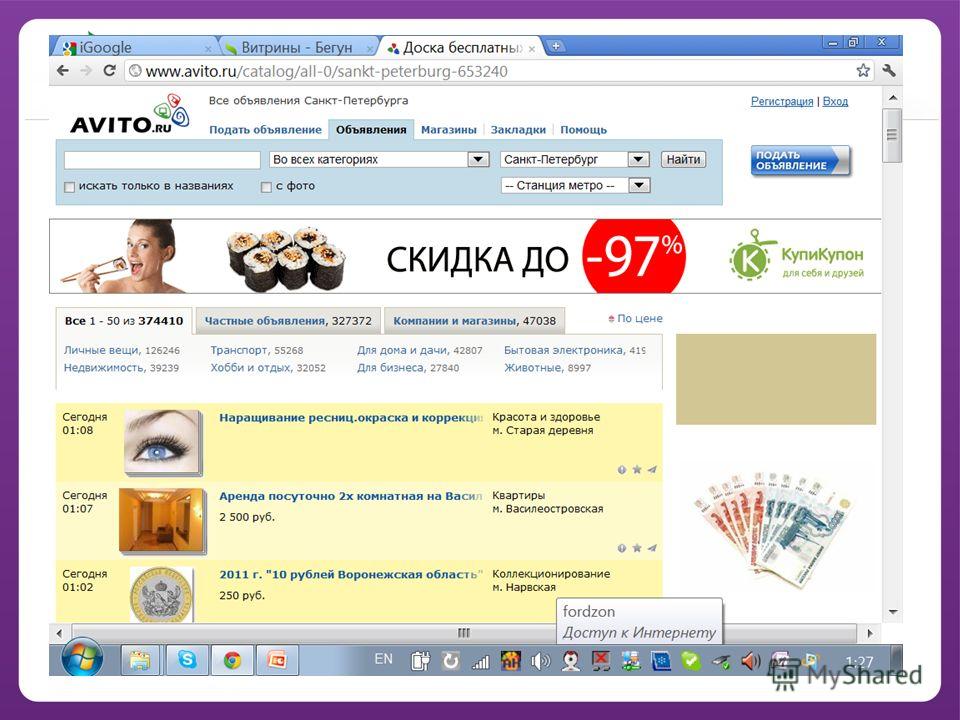Open the 'Помощь' menu item
The height and width of the screenshot is (720, 960).
click(x=583, y=130)
